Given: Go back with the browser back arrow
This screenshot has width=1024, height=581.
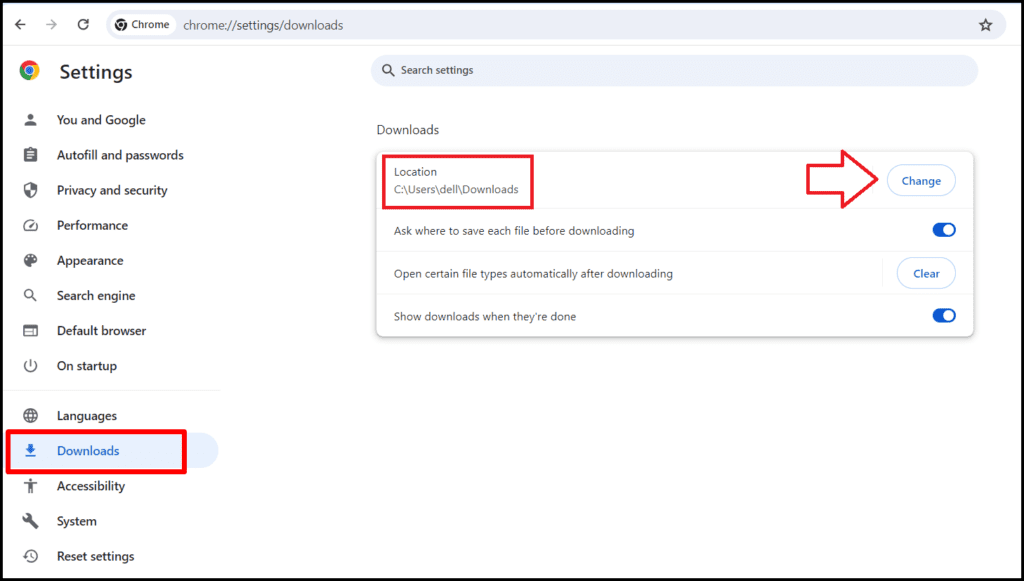Looking at the screenshot, I should (x=20, y=25).
